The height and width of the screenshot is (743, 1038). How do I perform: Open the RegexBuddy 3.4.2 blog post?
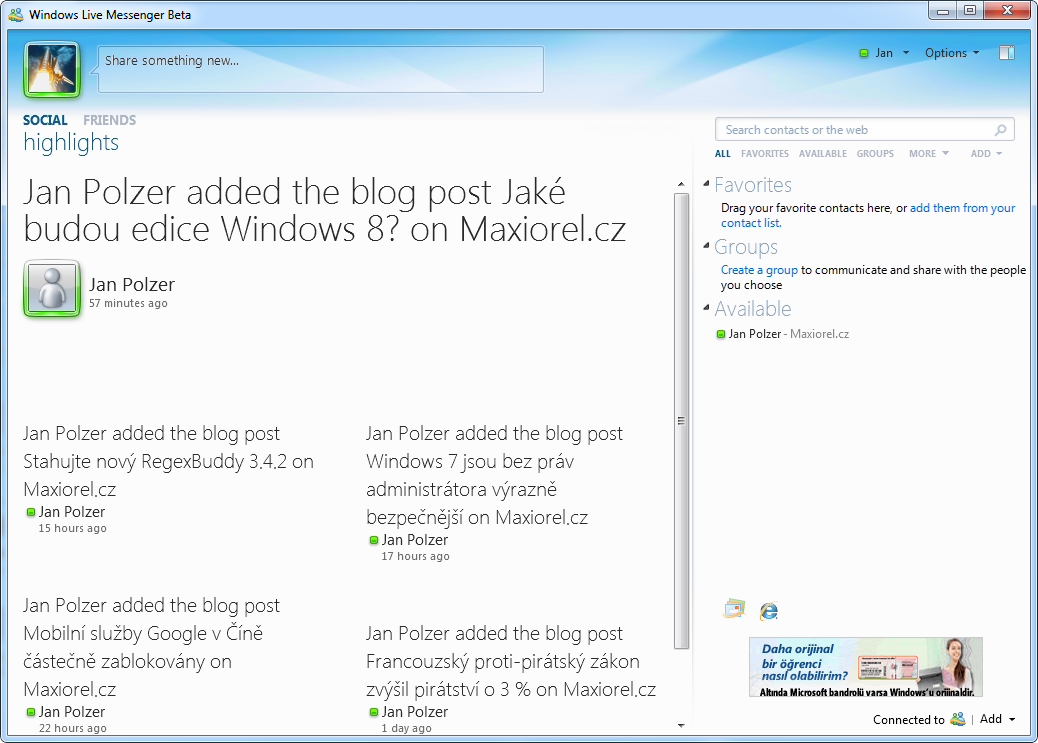(x=168, y=461)
